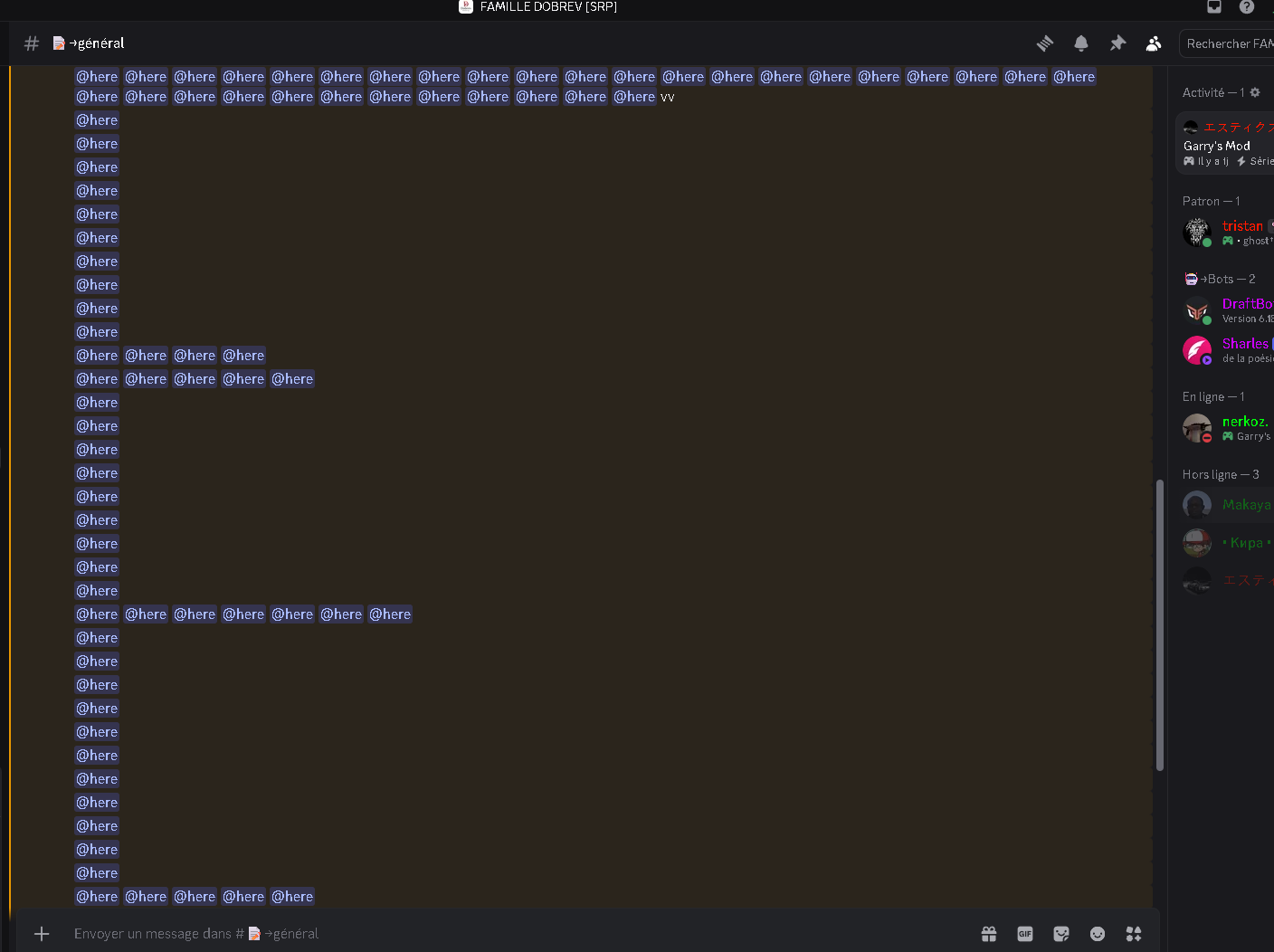The image size is (1274, 952).
Task: Toggle the member list visibility
Action: pos(1154,43)
